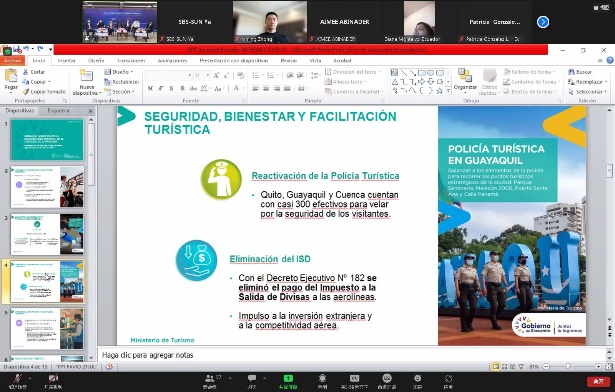Toggle the disabled camera in Zoom bar
Image resolution: width=615 pixels, height=392 pixels.
[x=53, y=379]
